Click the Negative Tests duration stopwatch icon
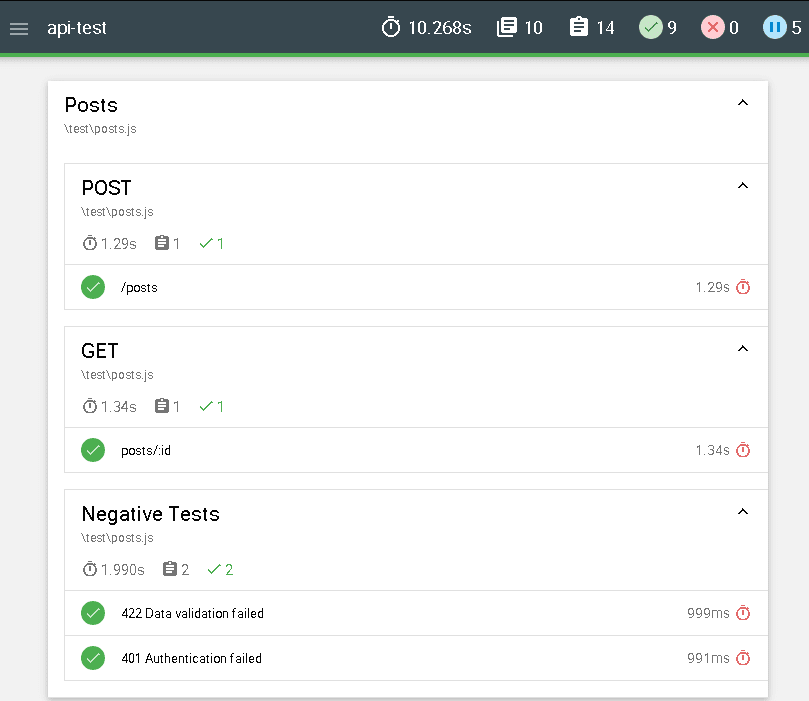The height and width of the screenshot is (701, 809). (x=90, y=569)
